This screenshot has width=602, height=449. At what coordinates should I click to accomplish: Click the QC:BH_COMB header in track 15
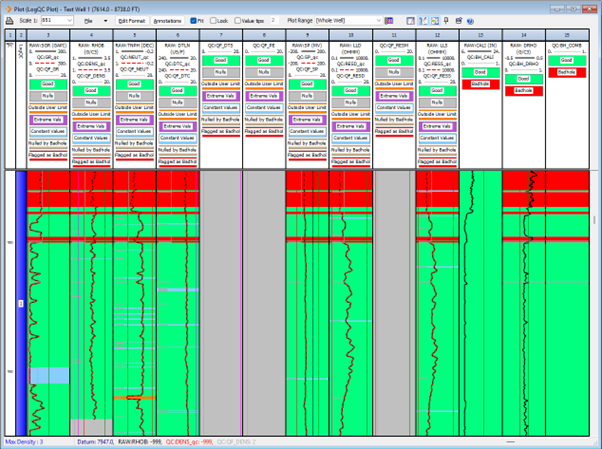coord(567,45)
